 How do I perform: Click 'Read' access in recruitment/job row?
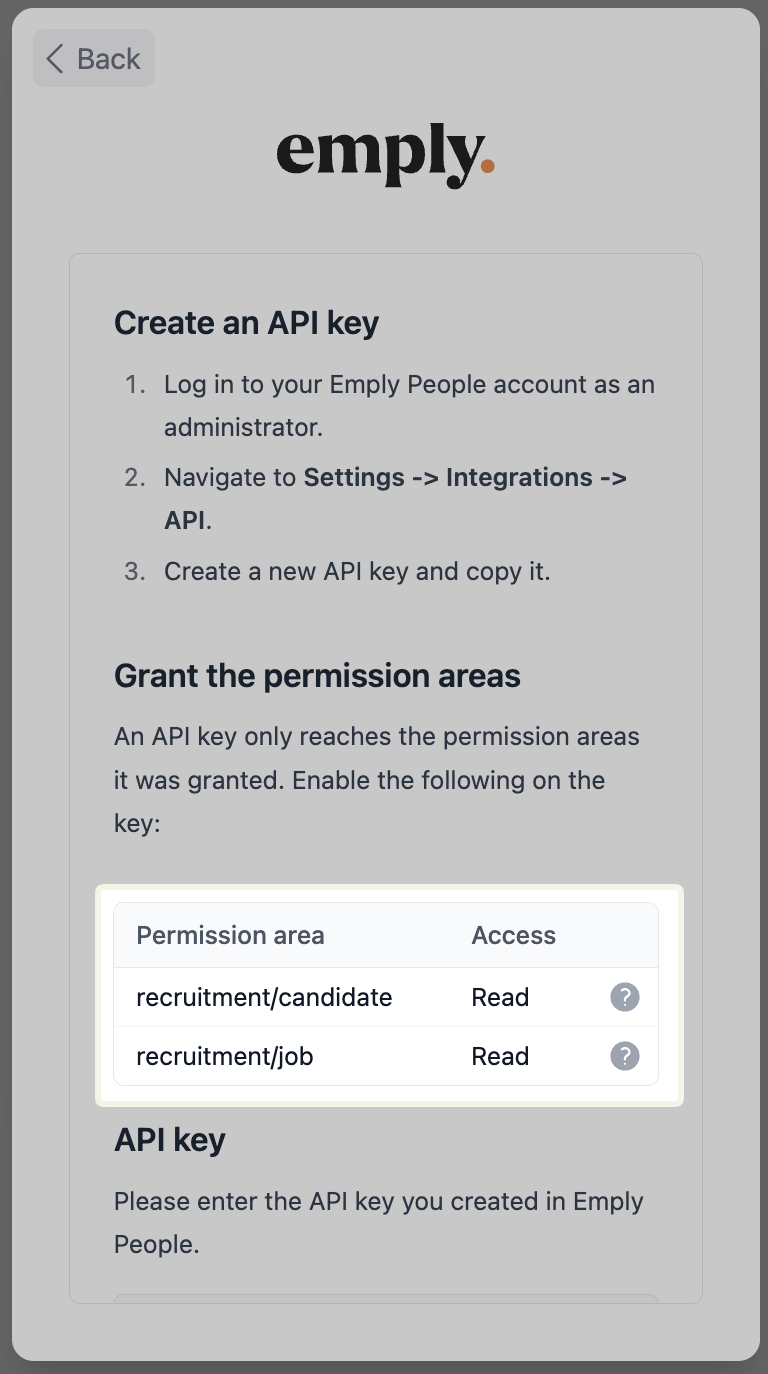(500, 1056)
